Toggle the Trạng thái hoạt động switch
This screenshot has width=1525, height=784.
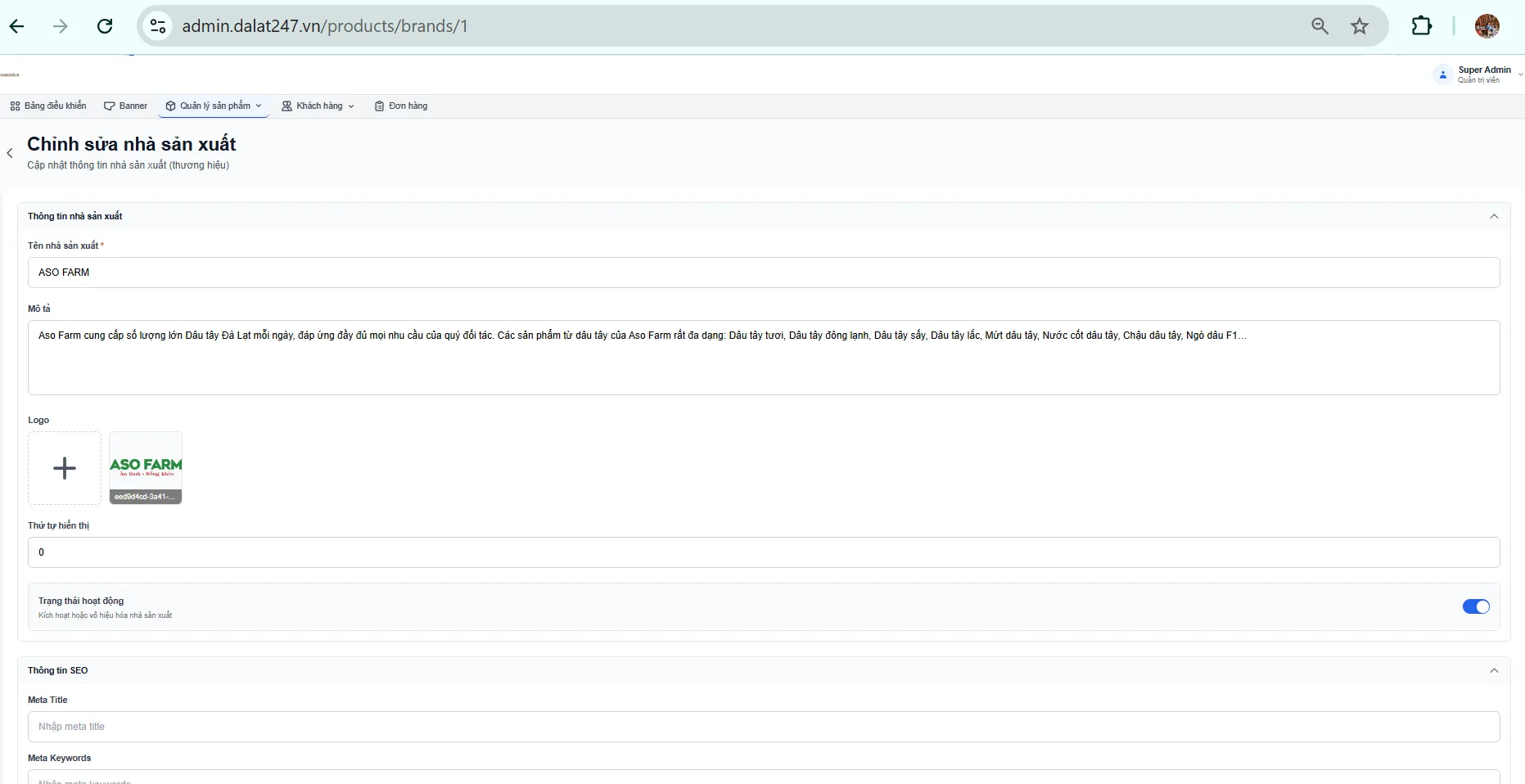(1476, 606)
